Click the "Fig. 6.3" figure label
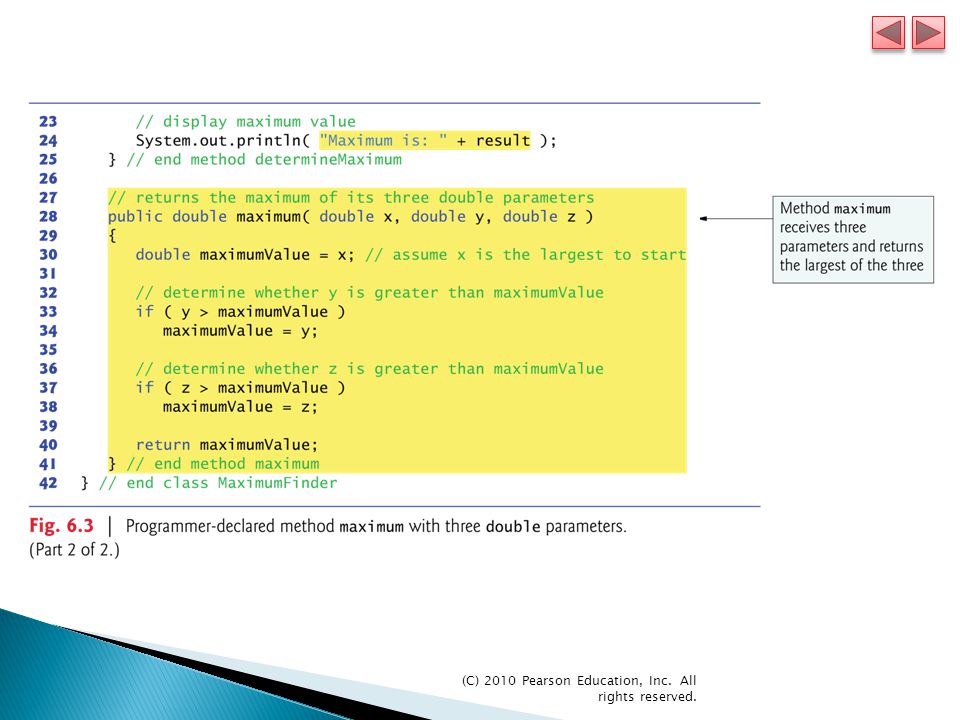Viewport: 960px width, 720px height. tap(61, 526)
